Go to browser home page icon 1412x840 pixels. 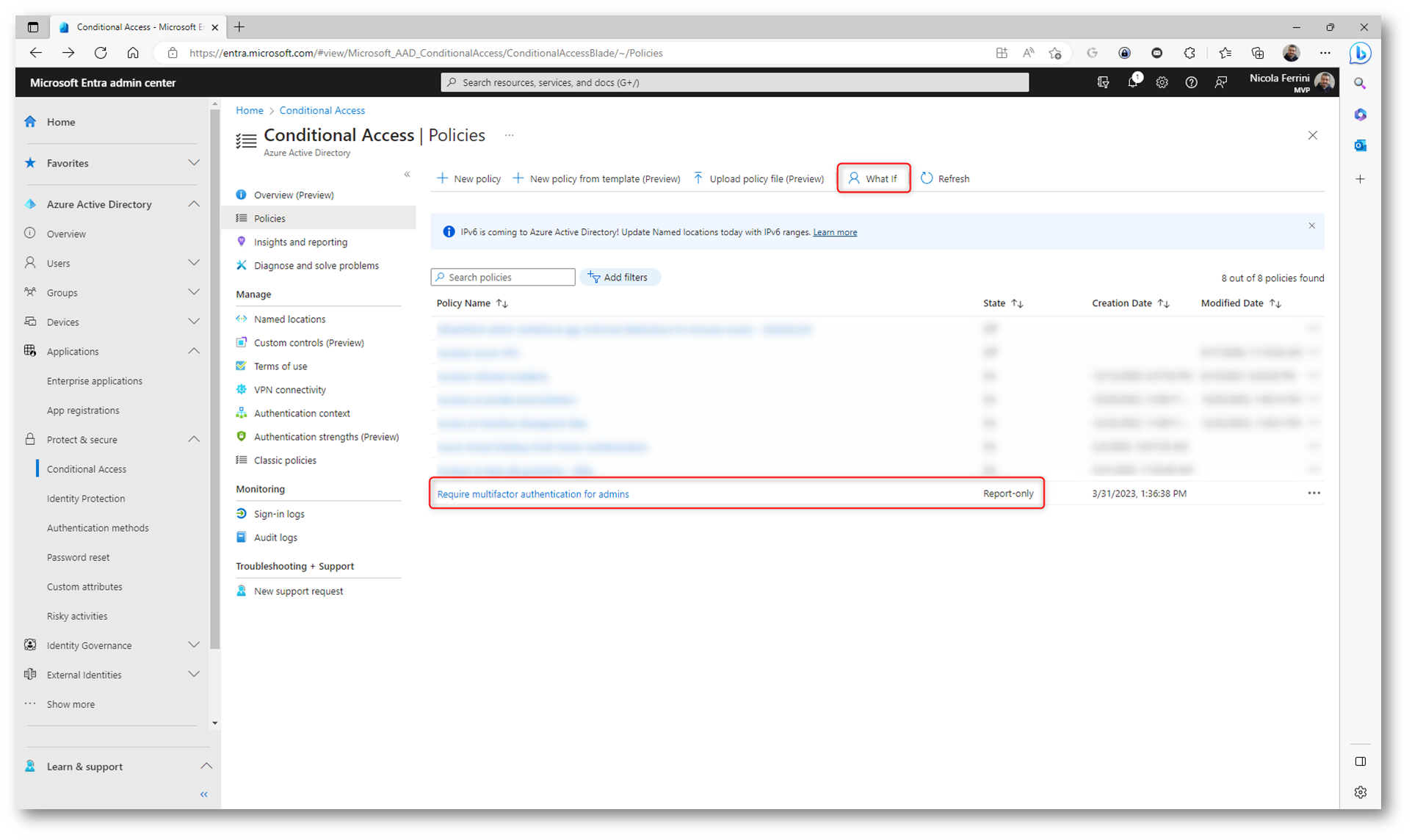[133, 53]
